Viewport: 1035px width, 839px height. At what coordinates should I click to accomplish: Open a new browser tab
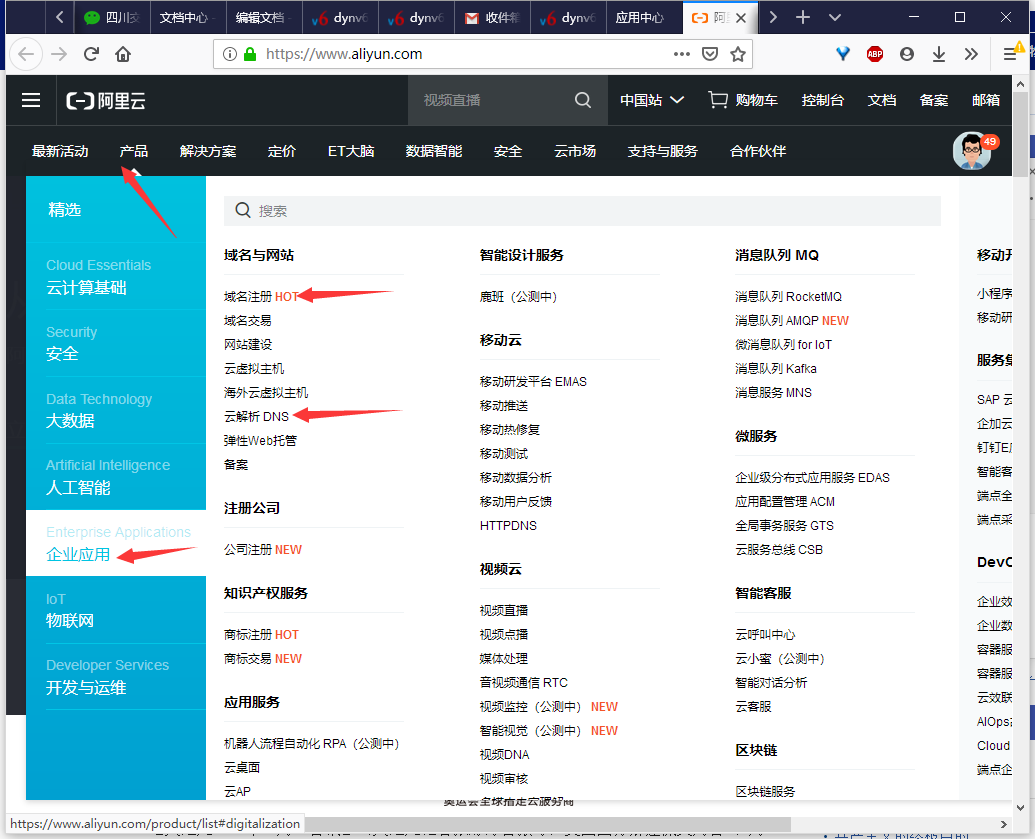point(803,17)
